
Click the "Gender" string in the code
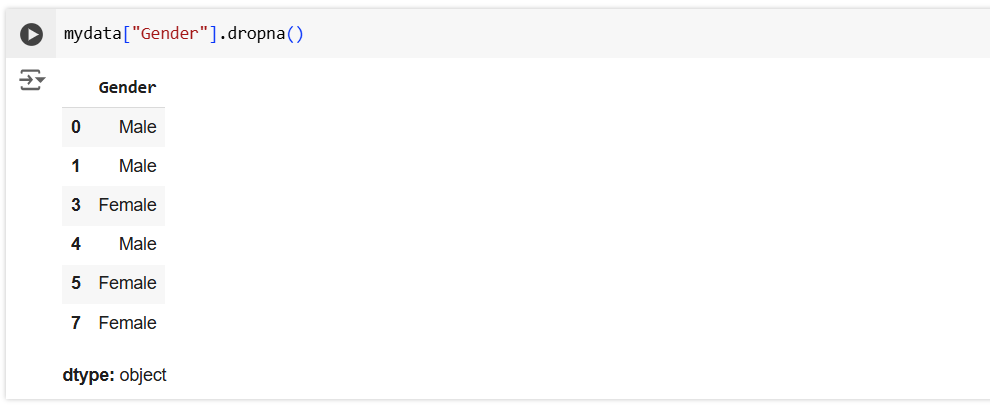(x=171, y=34)
